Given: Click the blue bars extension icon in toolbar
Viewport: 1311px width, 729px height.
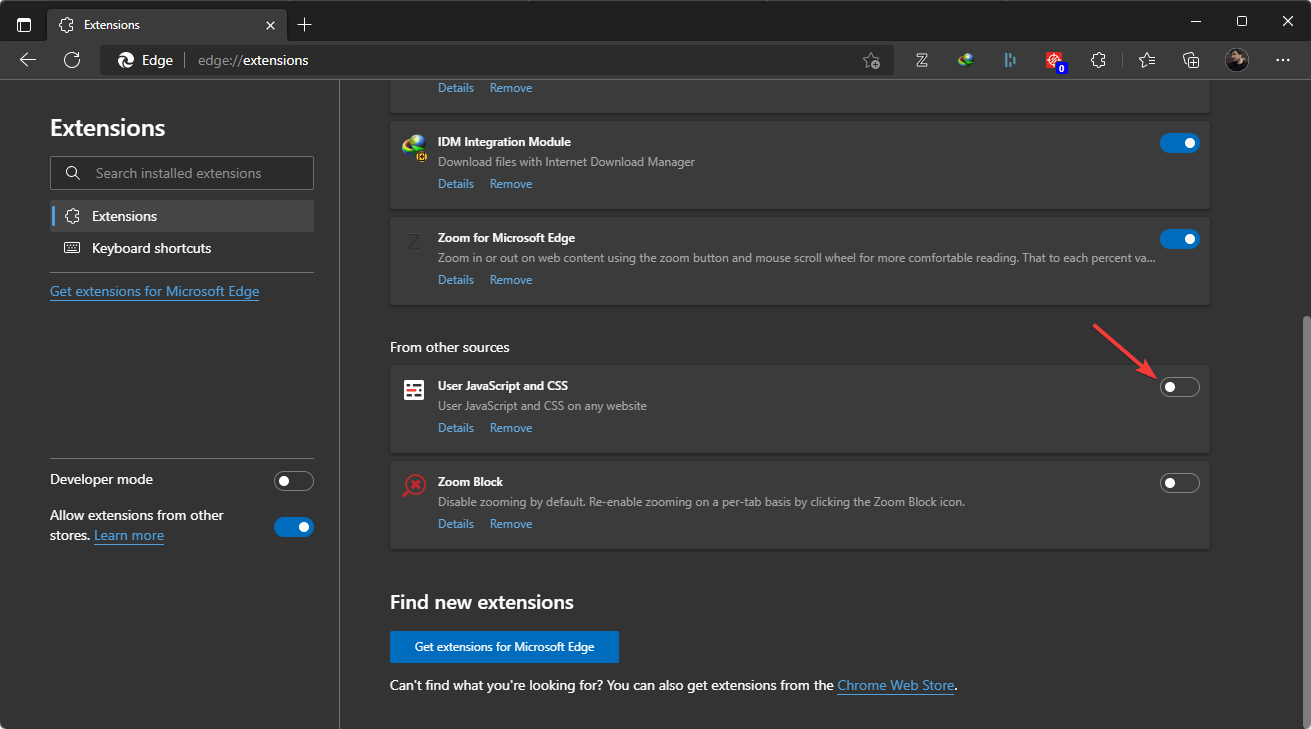Looking at the screenshot, I should point(1010,60).
